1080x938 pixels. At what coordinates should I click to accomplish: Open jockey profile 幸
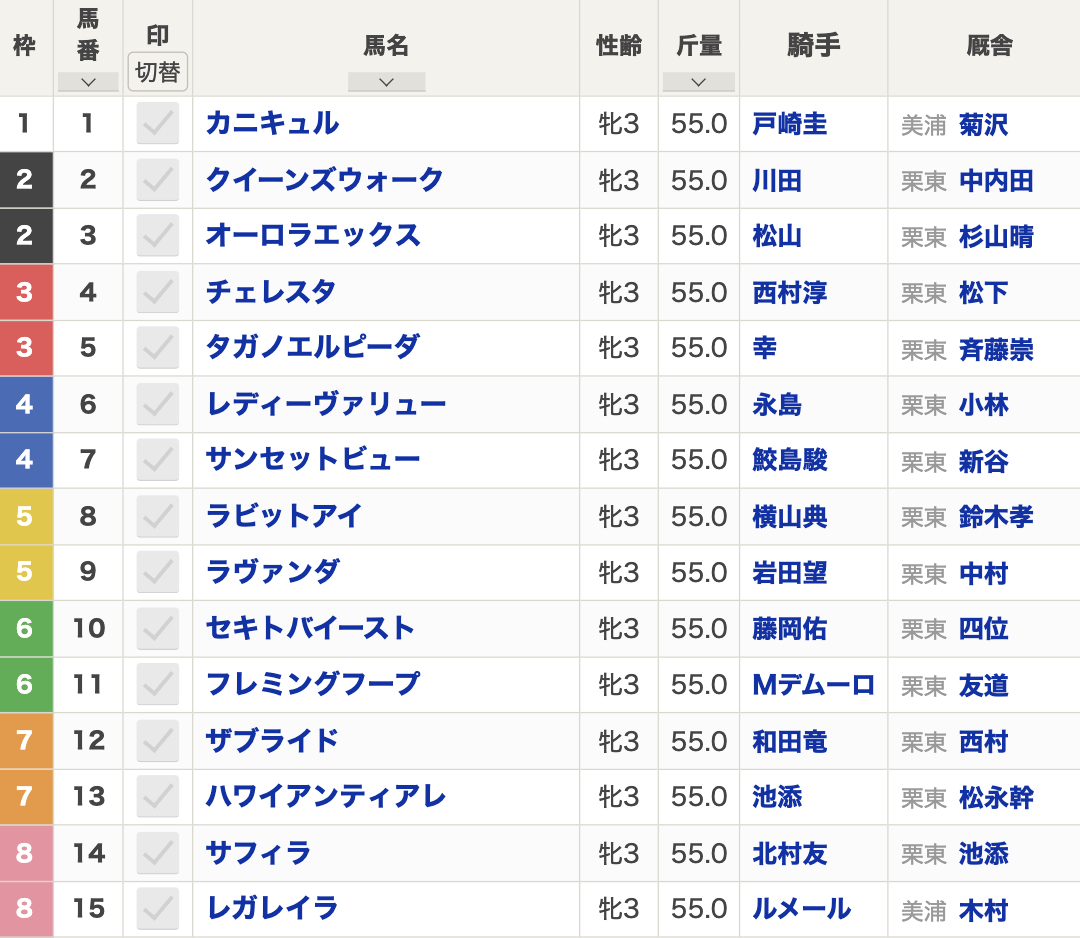pyautogui.click(x=765, y=348)
